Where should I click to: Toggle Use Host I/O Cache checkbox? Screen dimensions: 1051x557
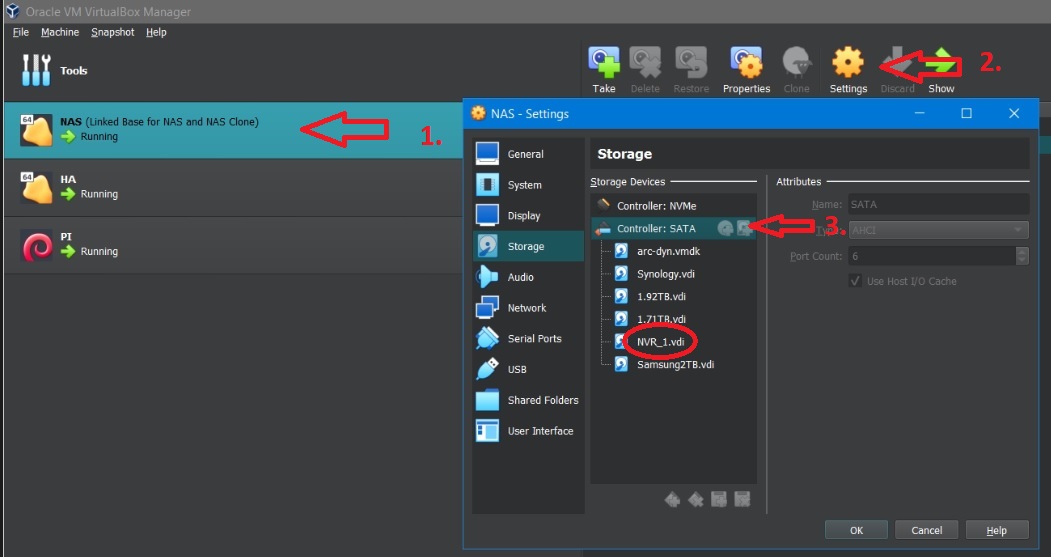855,281
